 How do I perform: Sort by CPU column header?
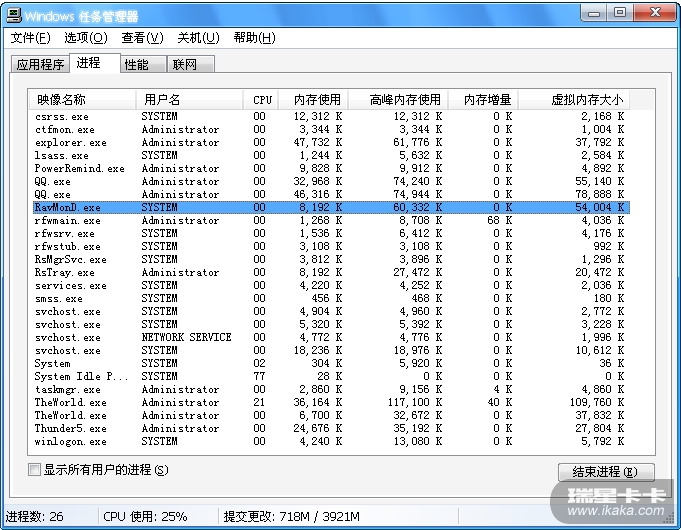261,100
